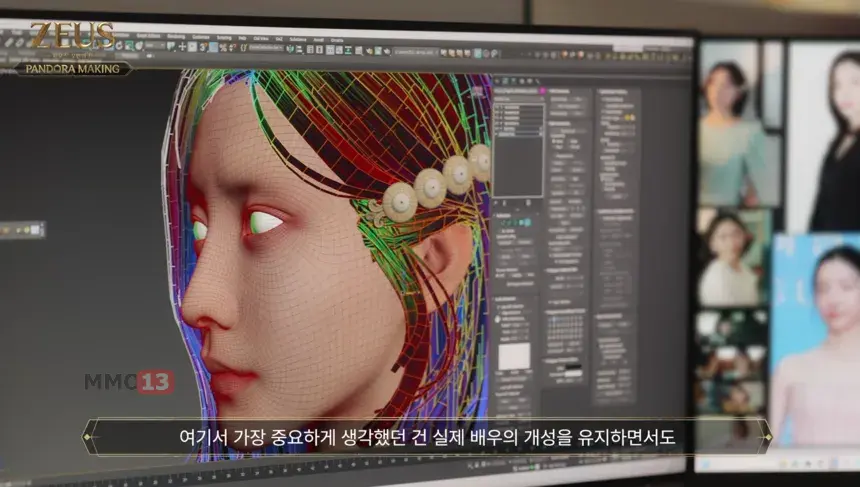Switch to Polygon sub-object level icon

(522, 223)
